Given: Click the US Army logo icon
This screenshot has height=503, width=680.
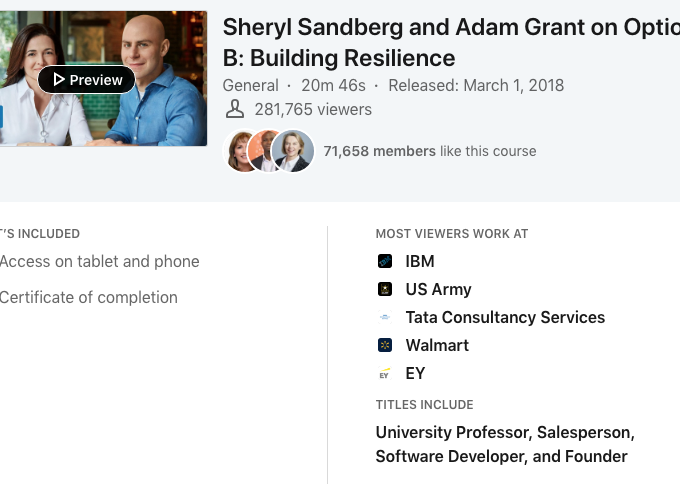Looking at the screenshot, I should (385, 289).
